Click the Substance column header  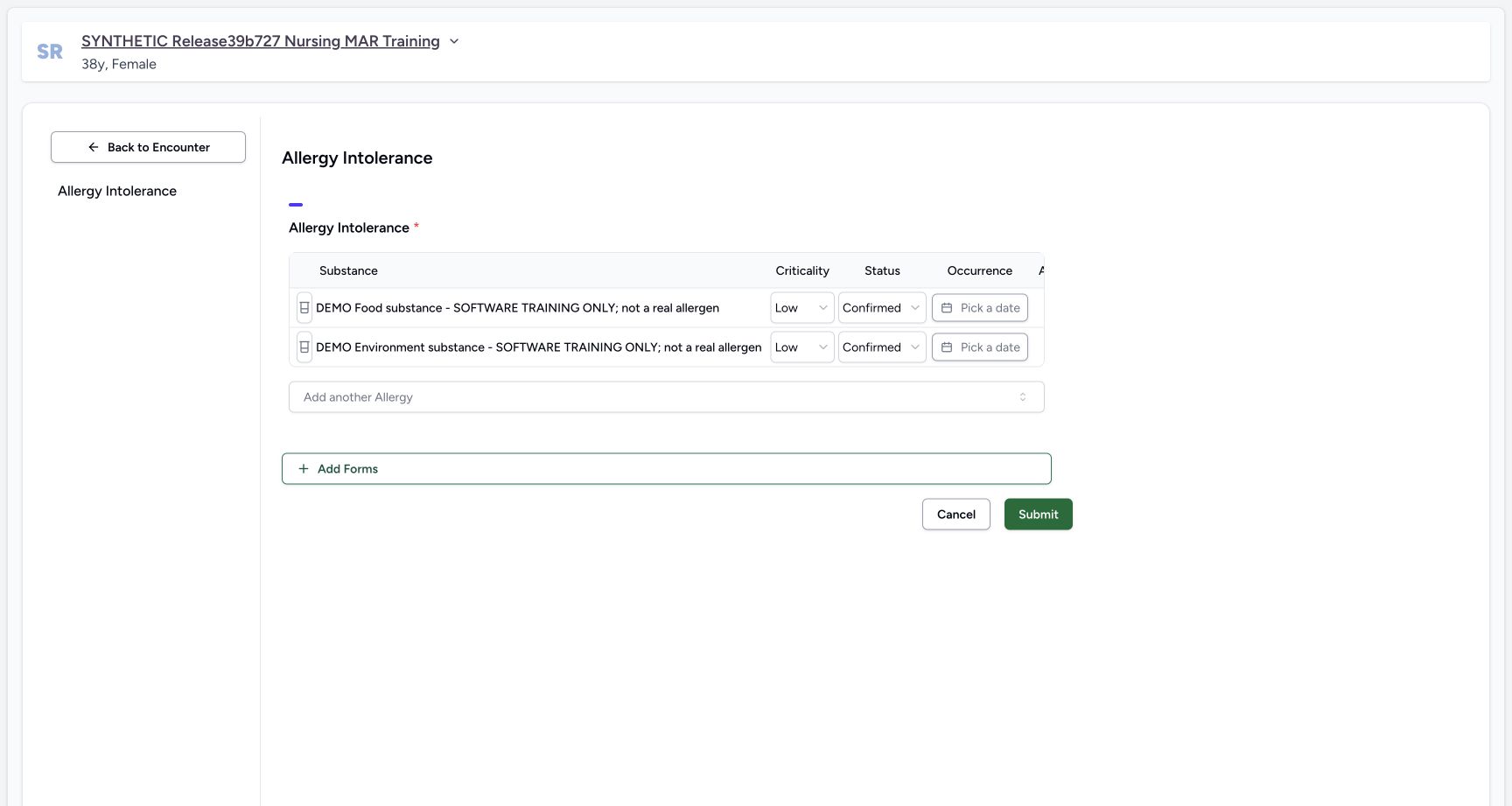point(348,271)
